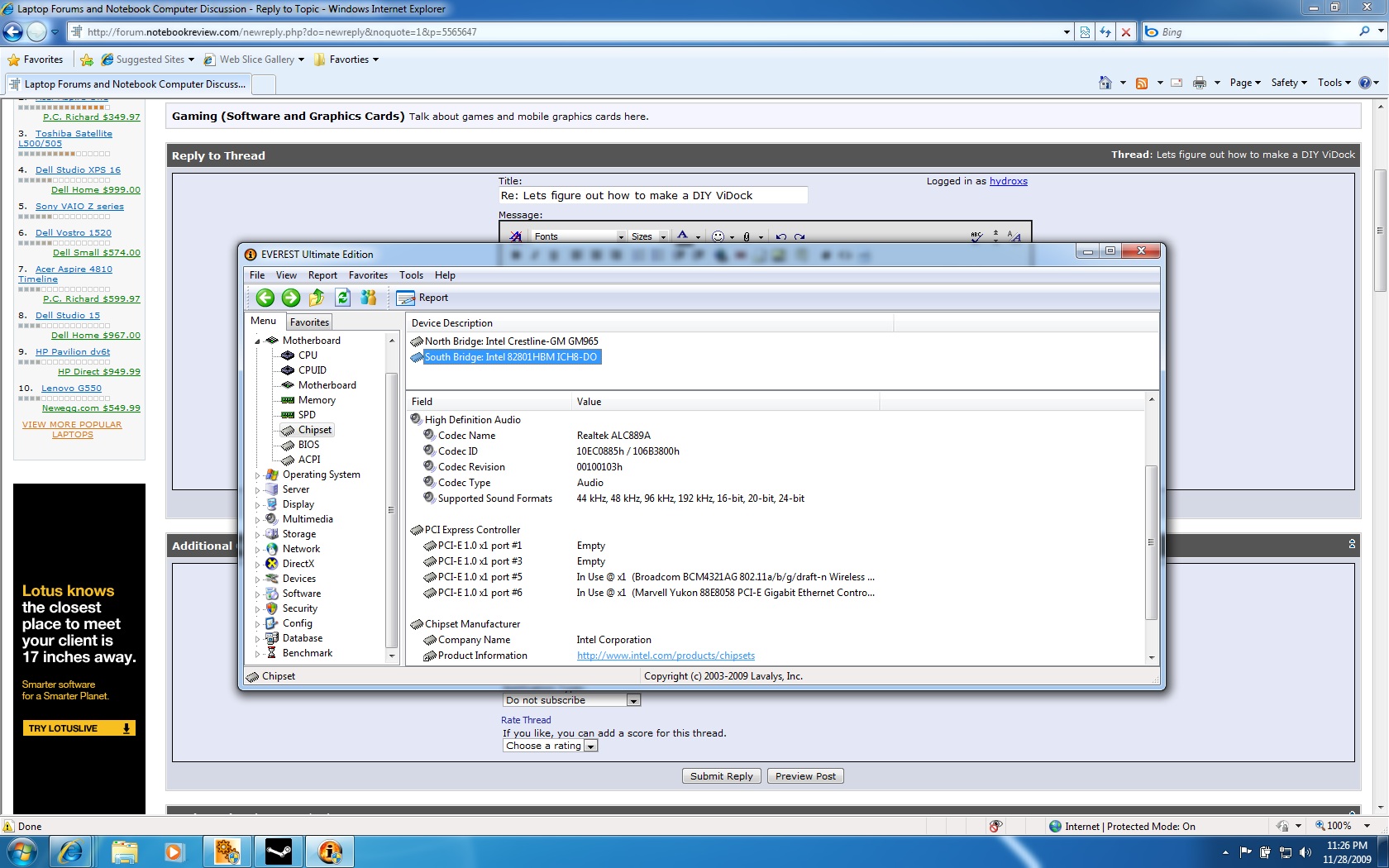This screenshot has height=868, width=1389.
Task: Switch to the Favorites tab in EVEREST
Action: [x=309, y=322]
